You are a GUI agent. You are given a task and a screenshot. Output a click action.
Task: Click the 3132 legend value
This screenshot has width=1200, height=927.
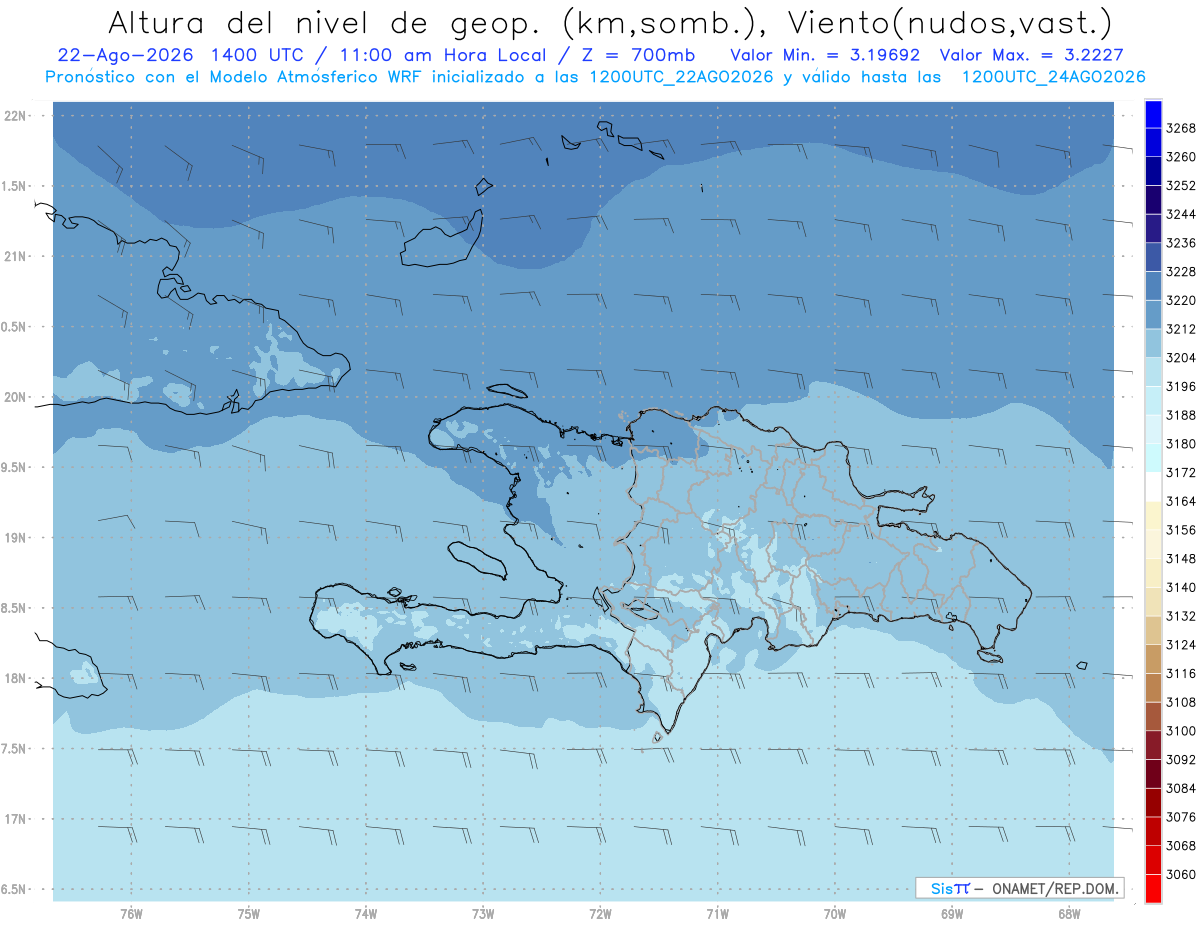(1181, 616)
